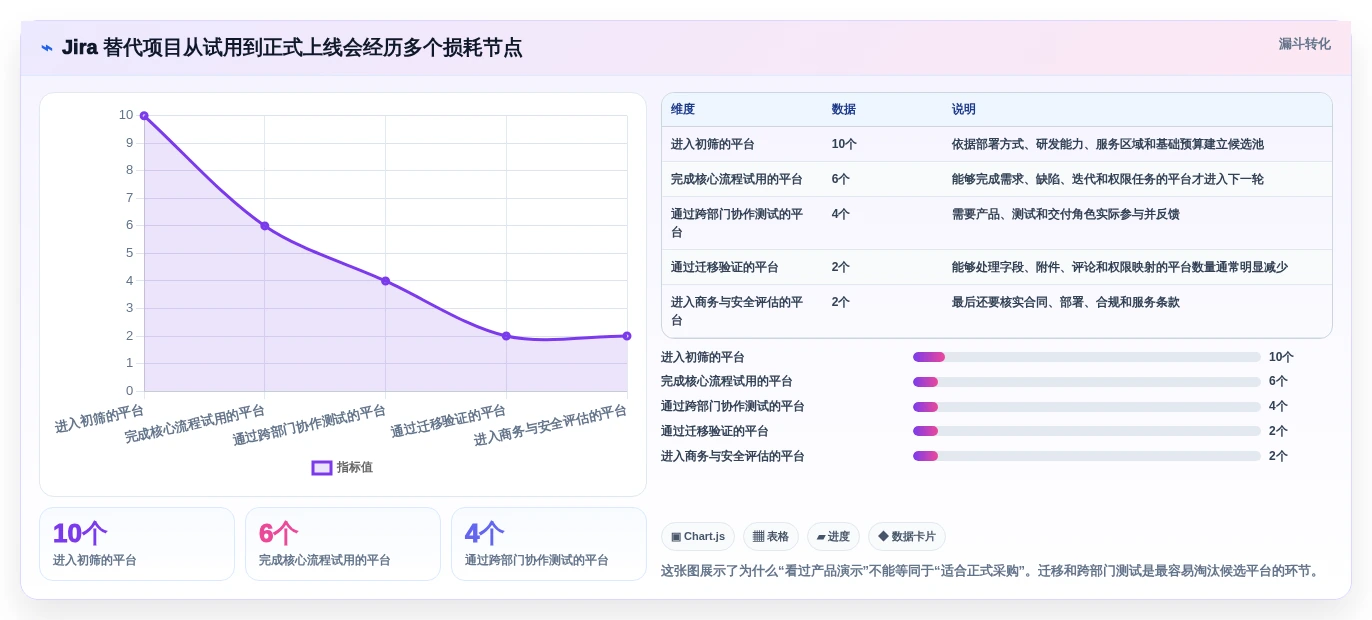Open the 6个 完成核心流程试用的平台 stat card
This screenshot has height=620, width=1372.
pos(343,544)
